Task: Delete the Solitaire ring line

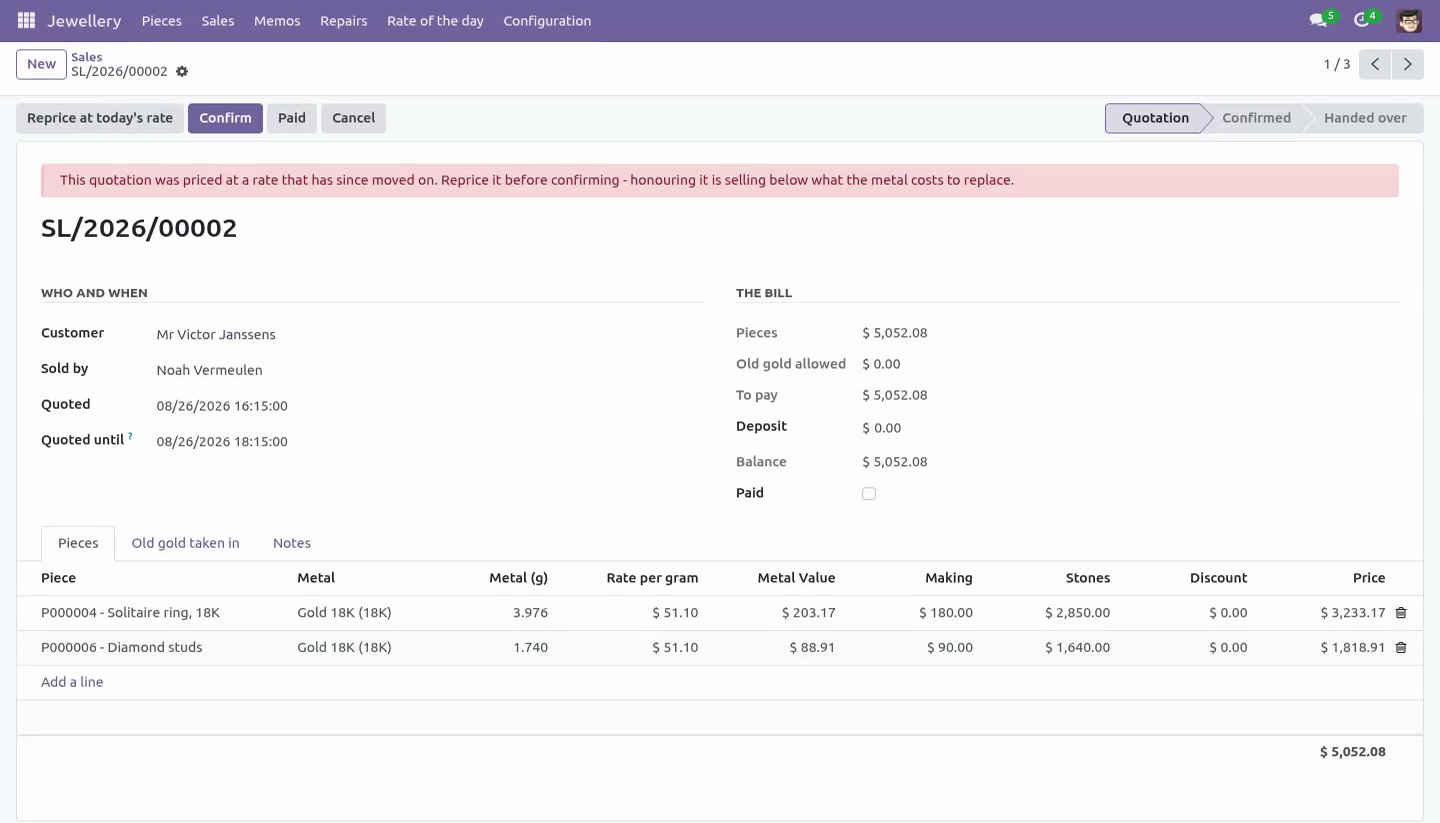Action: (x=1401, y=613)
